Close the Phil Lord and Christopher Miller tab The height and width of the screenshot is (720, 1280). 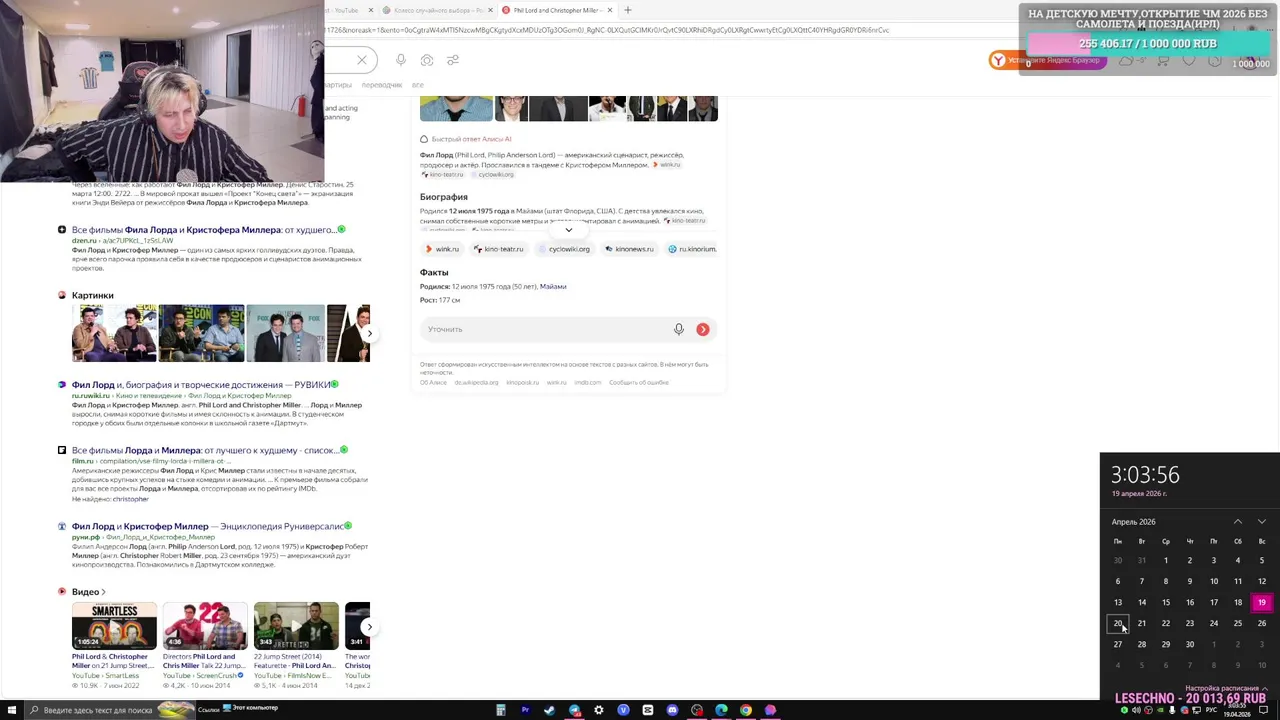tap(608, 10)
